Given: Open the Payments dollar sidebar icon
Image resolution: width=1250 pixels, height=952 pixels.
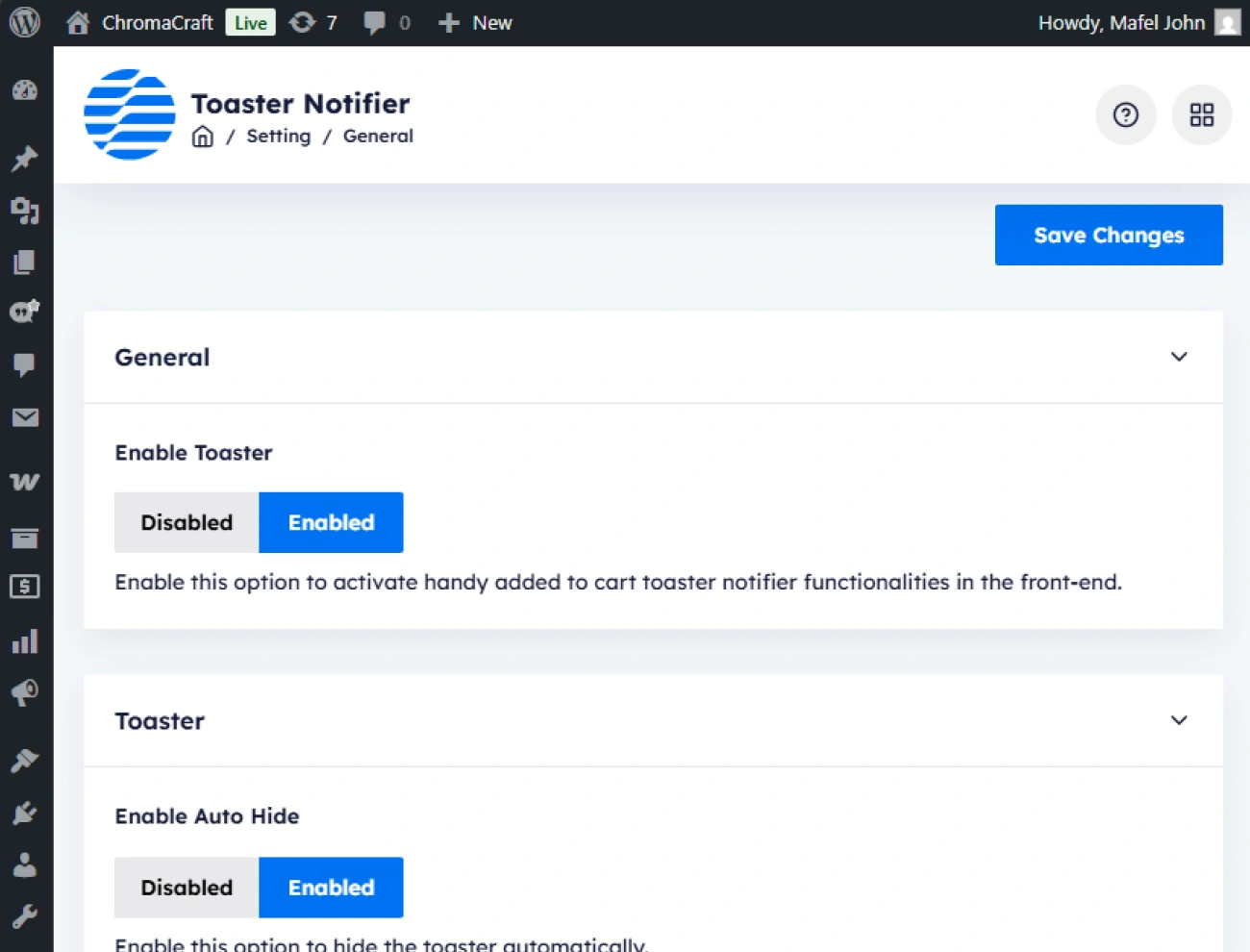Looking at the screenshot, I should point(25,586).
